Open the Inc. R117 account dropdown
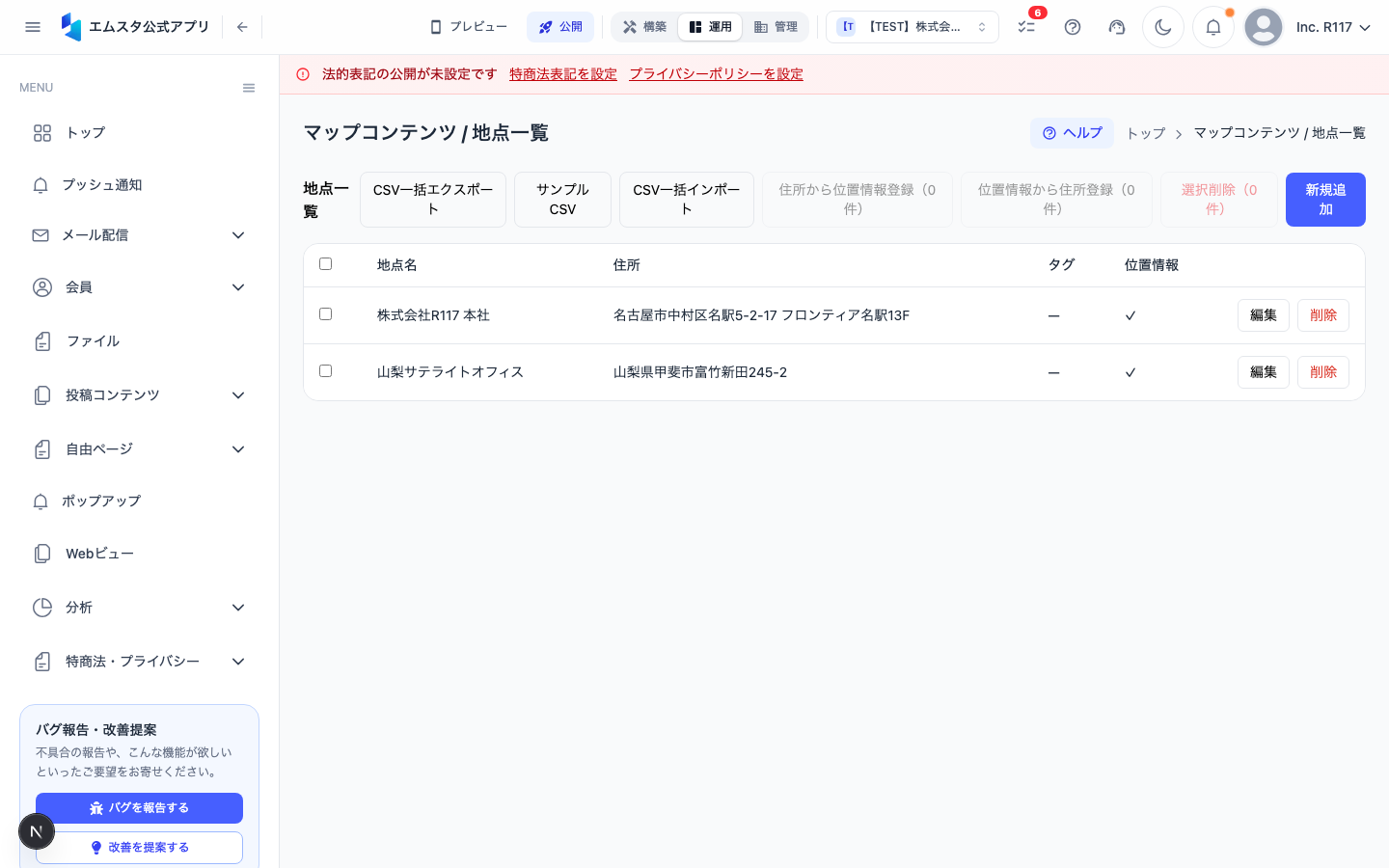 [x=1333, y=27]
